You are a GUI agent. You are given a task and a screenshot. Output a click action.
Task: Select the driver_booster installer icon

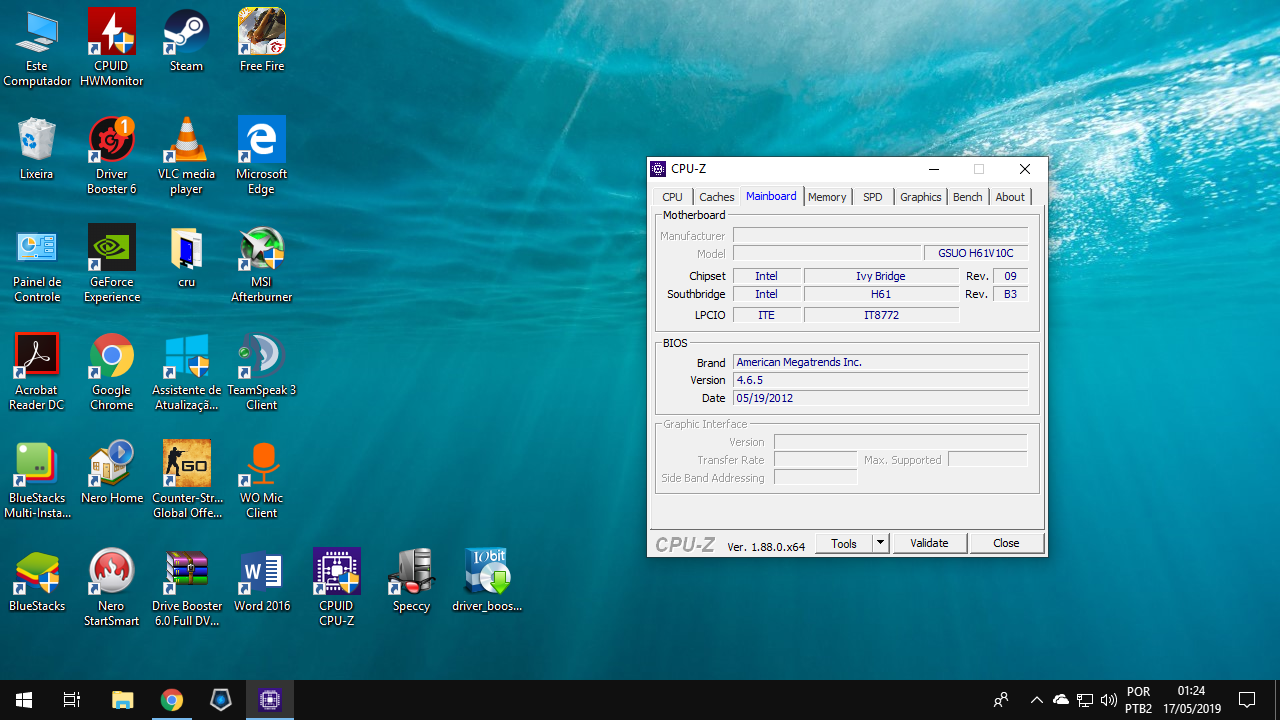pos(487,581)
